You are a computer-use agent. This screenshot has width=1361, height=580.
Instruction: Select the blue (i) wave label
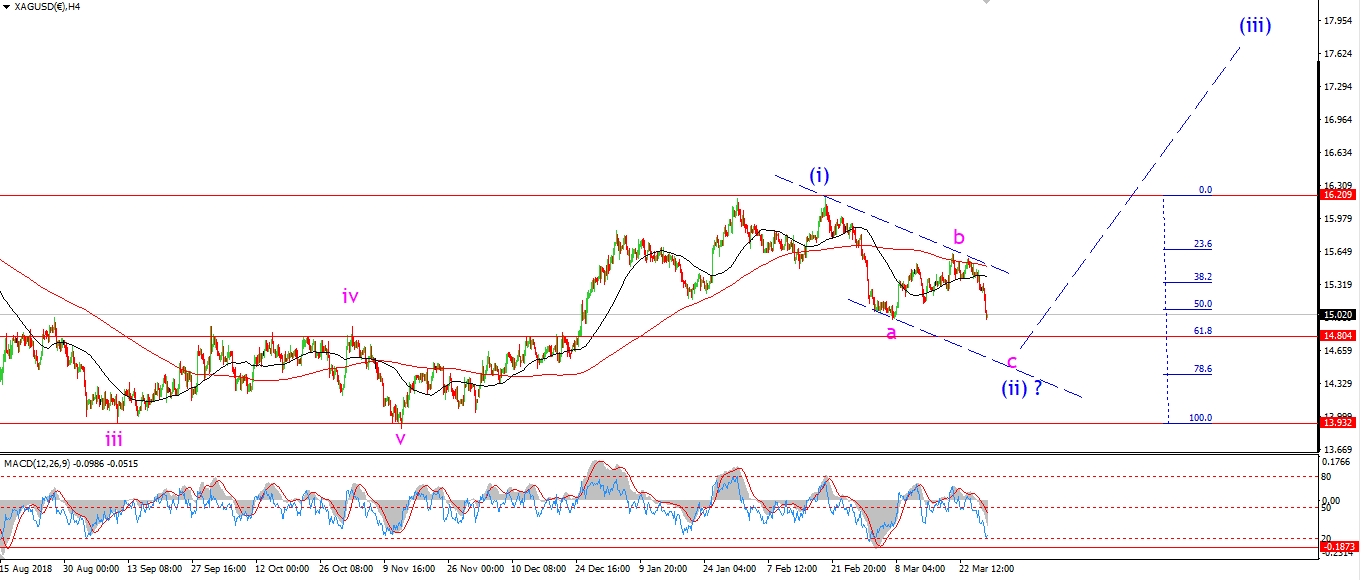click(x=819, y=176)
